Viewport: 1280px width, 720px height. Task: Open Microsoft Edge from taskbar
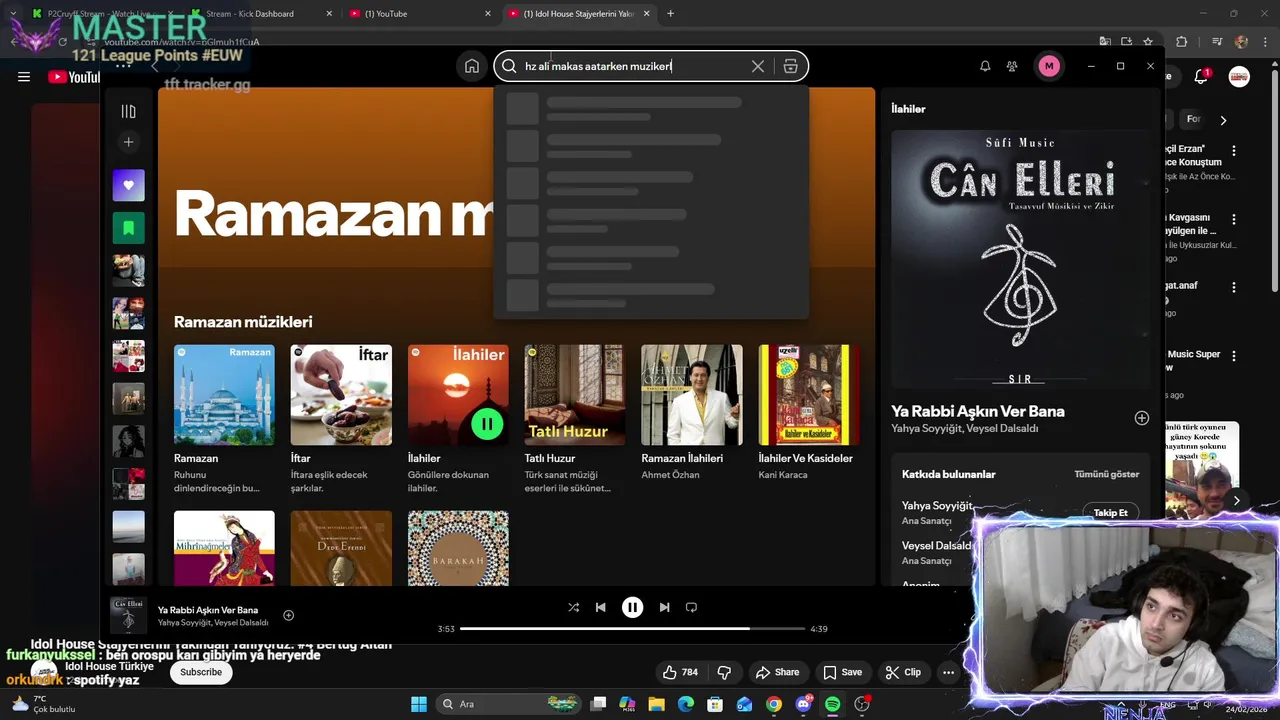685,704
